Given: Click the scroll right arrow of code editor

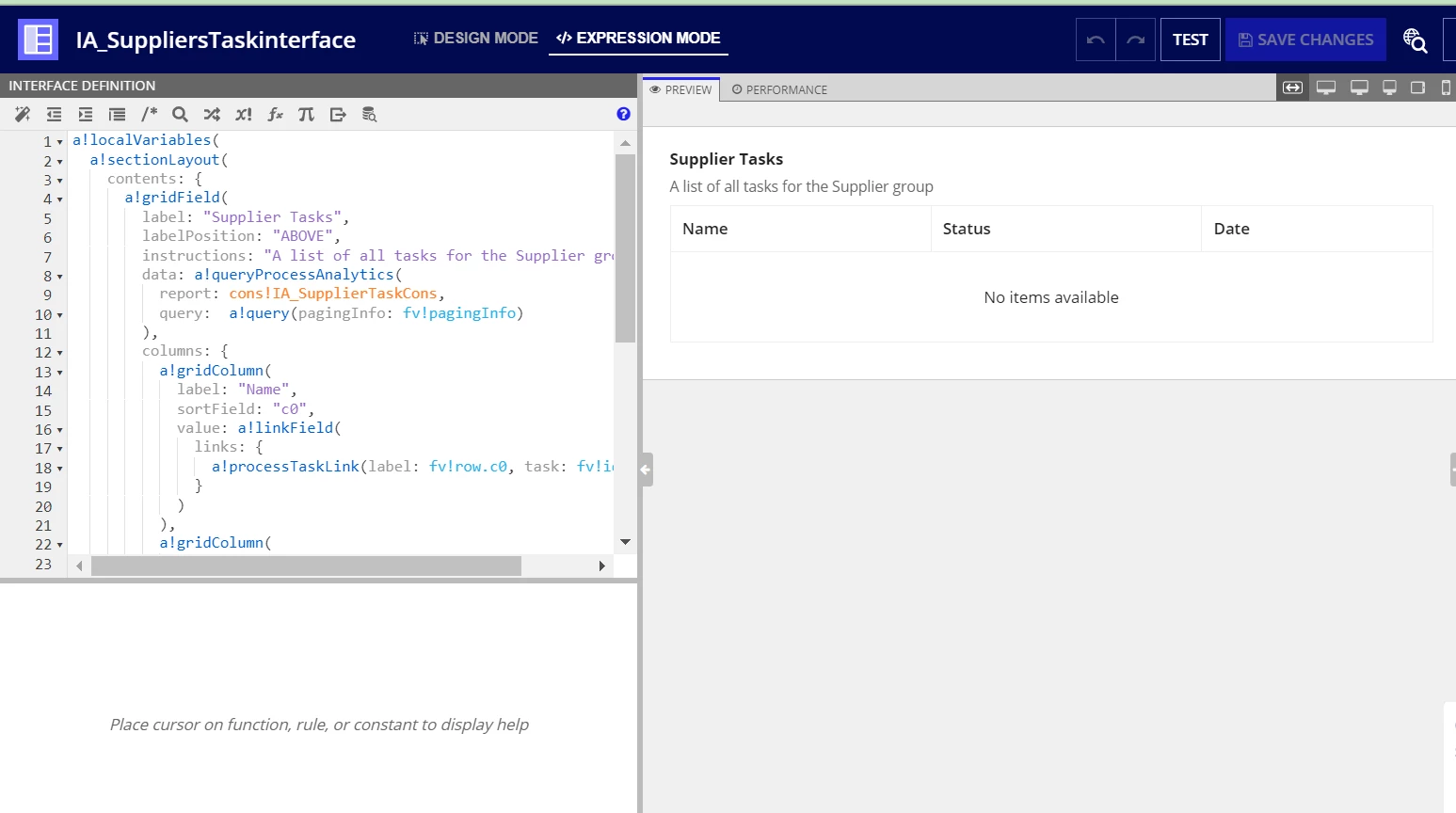Looking at the screenshot, I should (x=602, y=566).
